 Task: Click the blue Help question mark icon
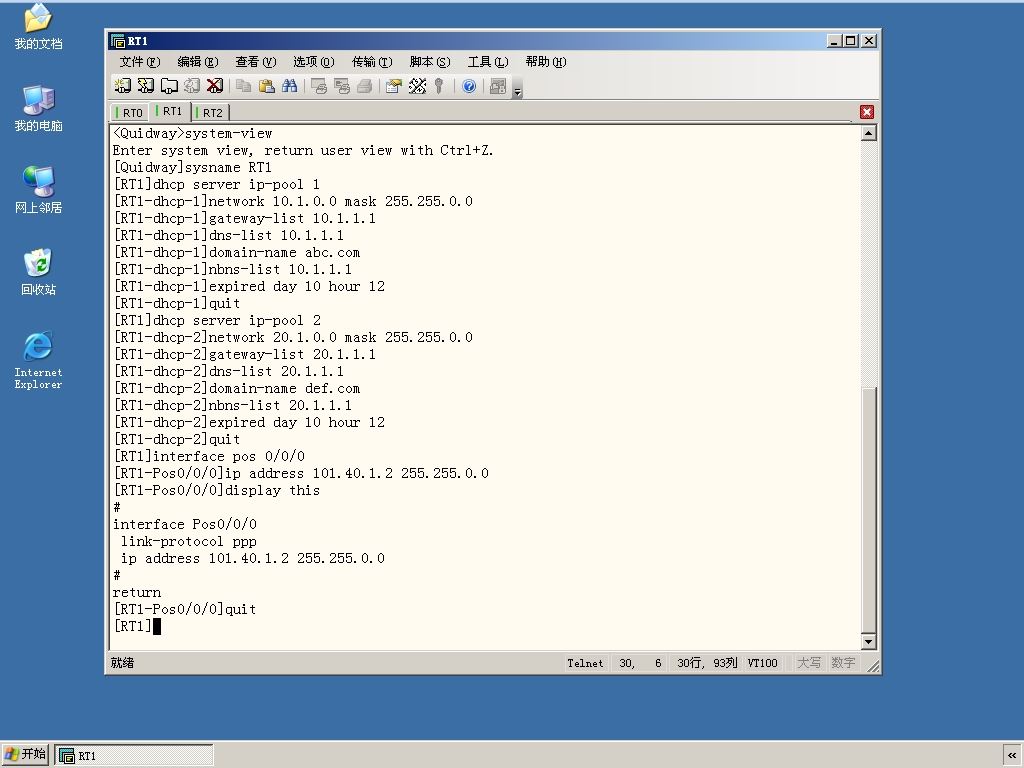(469, 86)
